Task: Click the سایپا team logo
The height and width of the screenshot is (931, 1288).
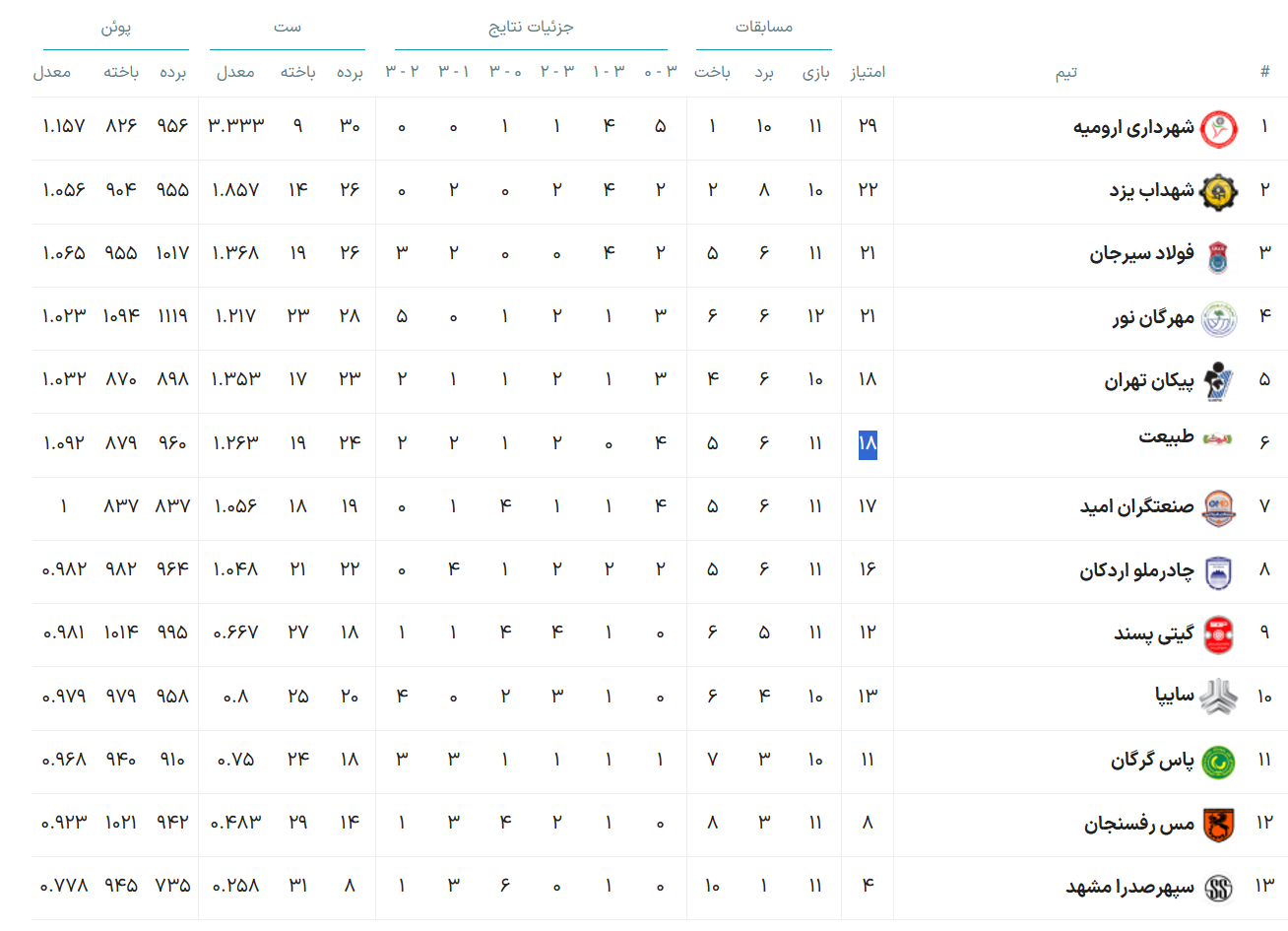Action: point(1219,698)
